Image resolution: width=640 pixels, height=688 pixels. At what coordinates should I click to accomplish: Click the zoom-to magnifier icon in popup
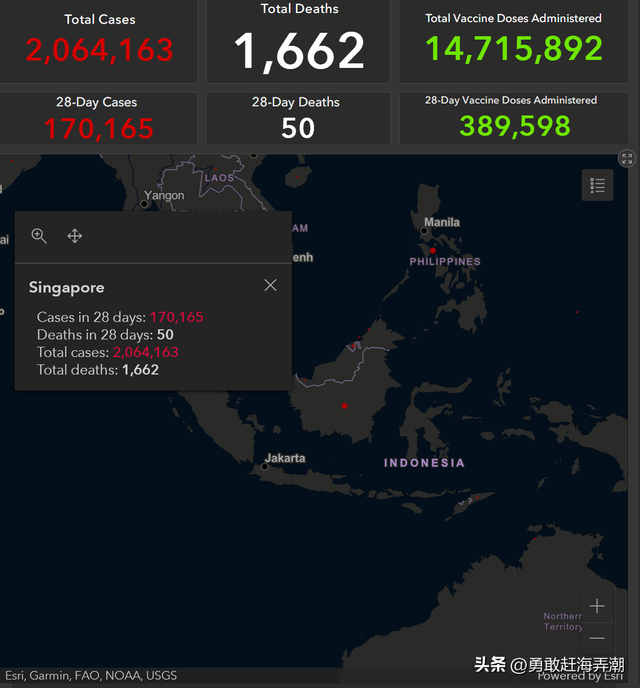pos(39,236)
